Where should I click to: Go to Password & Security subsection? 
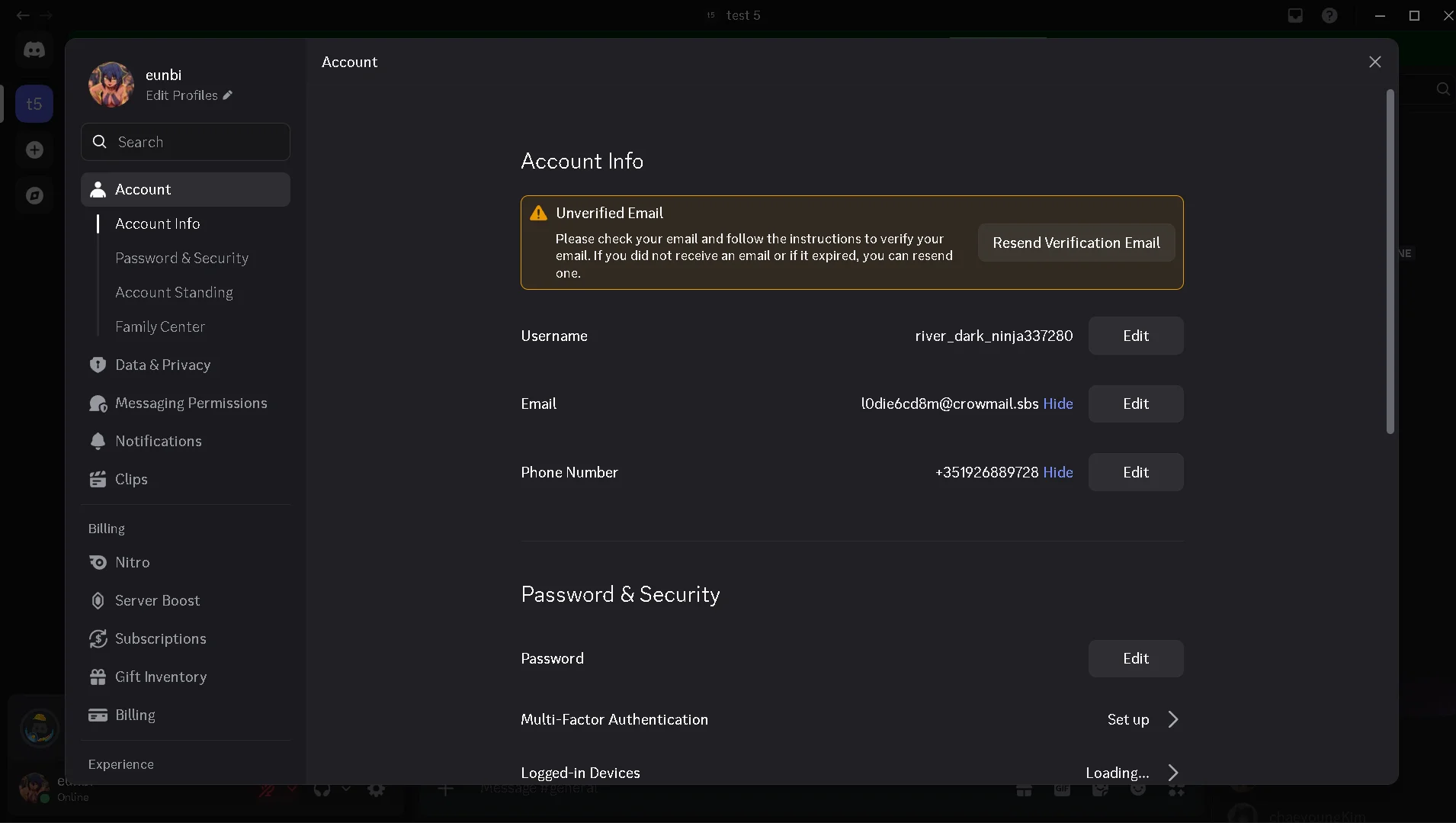[181, 258]
